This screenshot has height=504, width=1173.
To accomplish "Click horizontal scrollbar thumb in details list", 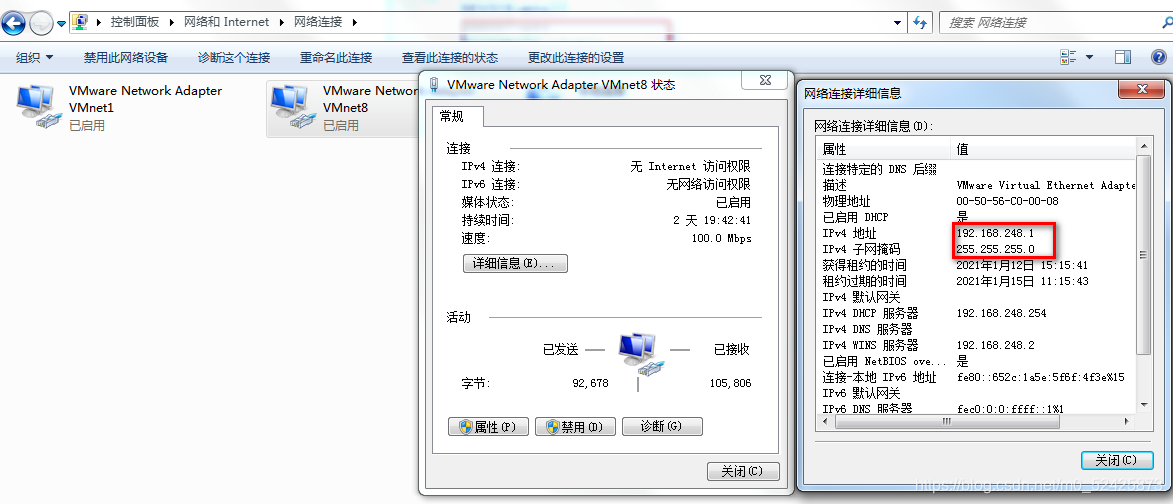I will pos(946,421).
